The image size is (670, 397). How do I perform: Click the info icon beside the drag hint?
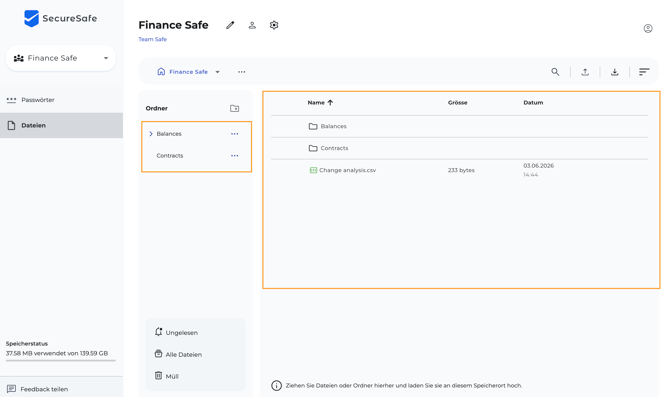276,385
